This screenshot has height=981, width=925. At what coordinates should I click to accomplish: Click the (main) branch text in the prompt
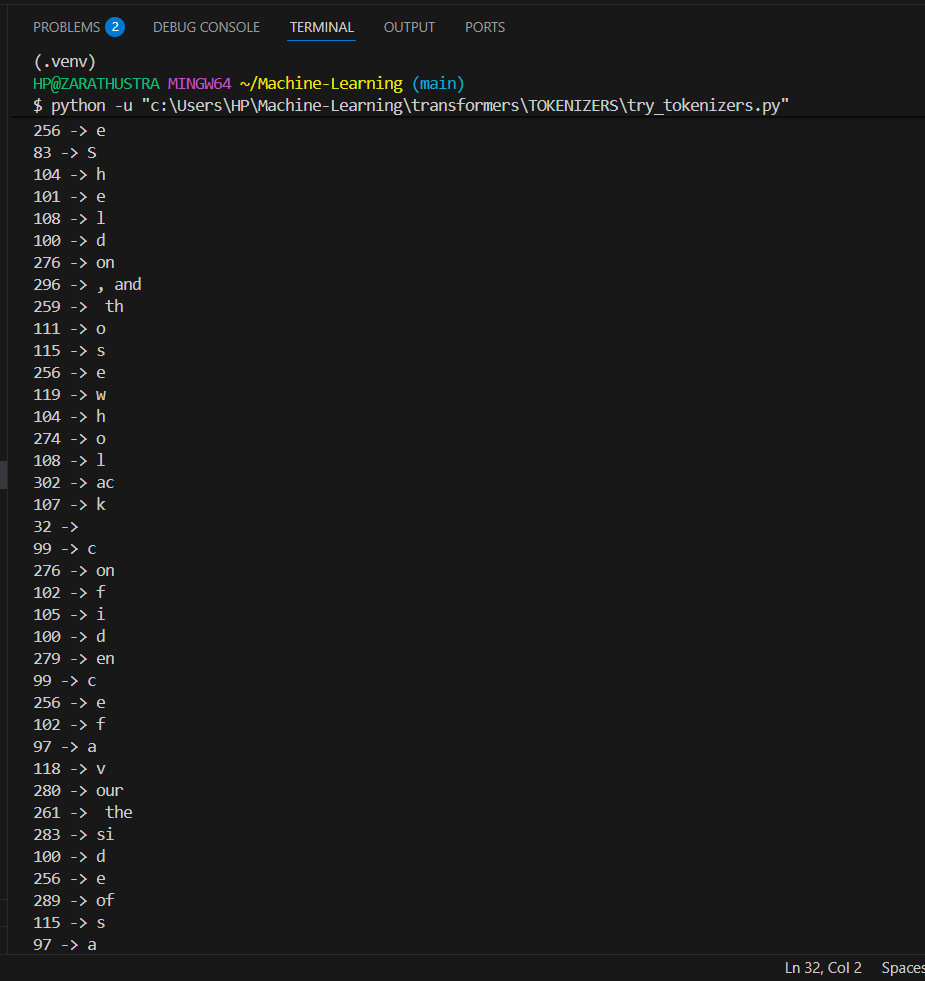point(438,83)
